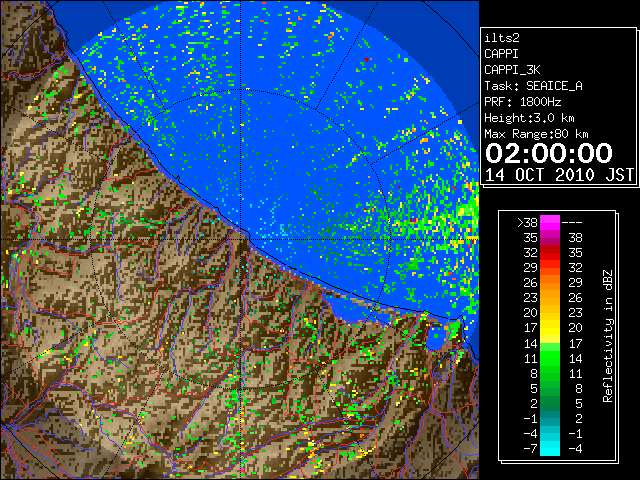
Task: Click the 'Reflectivity in dBZ' legend title
Action: coord(608,336)
